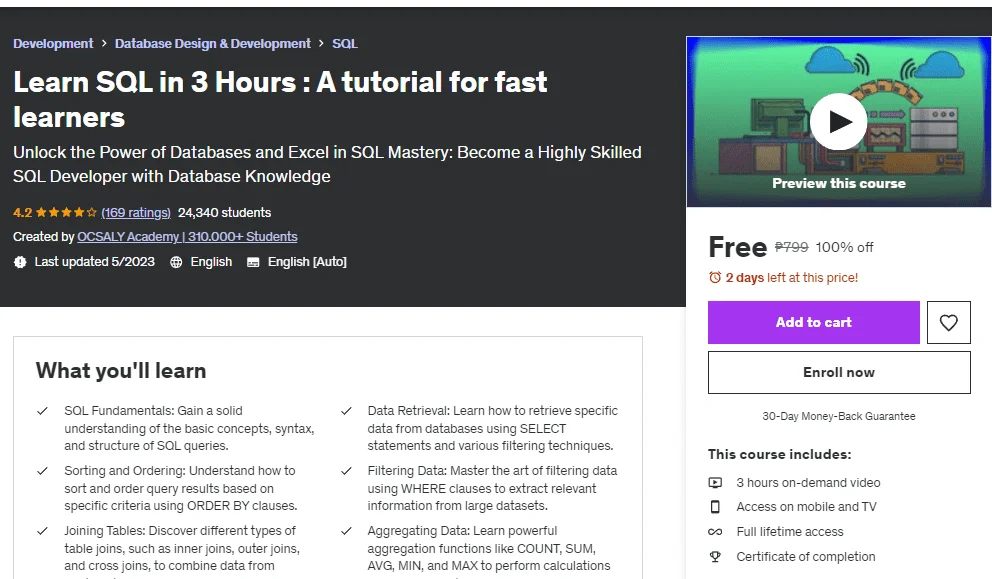This screenshot has width=992, height=579.
Task: Click This course includes heading
Action: click(x=779, y=454)
